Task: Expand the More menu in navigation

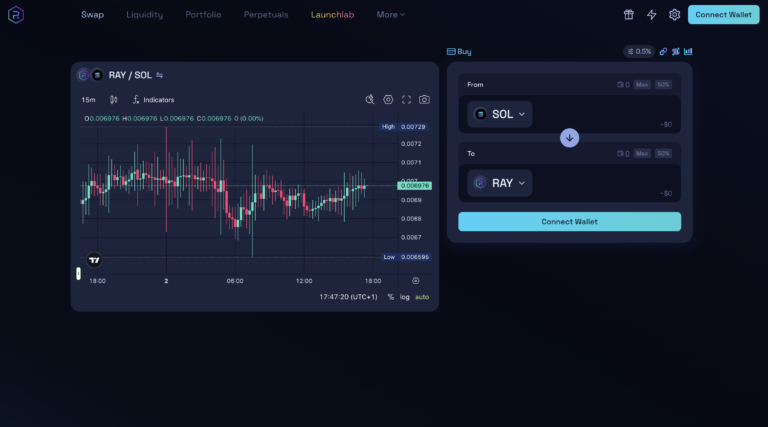Action: pyautogui.click(x=390, y=15)
